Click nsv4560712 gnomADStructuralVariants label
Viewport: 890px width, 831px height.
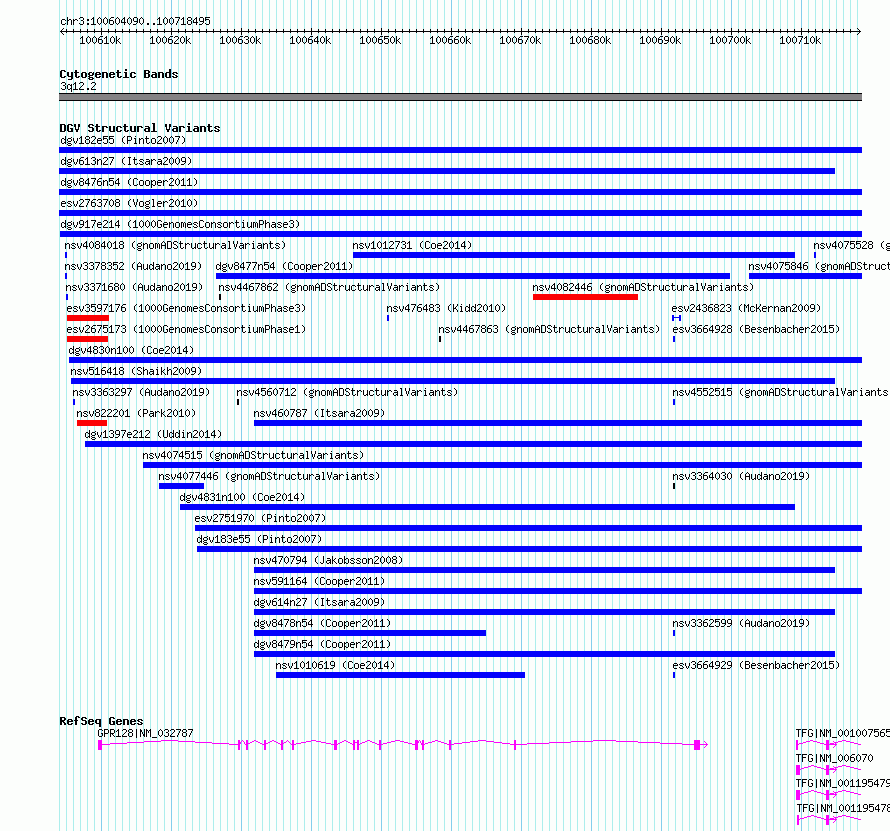coord(347,392)
